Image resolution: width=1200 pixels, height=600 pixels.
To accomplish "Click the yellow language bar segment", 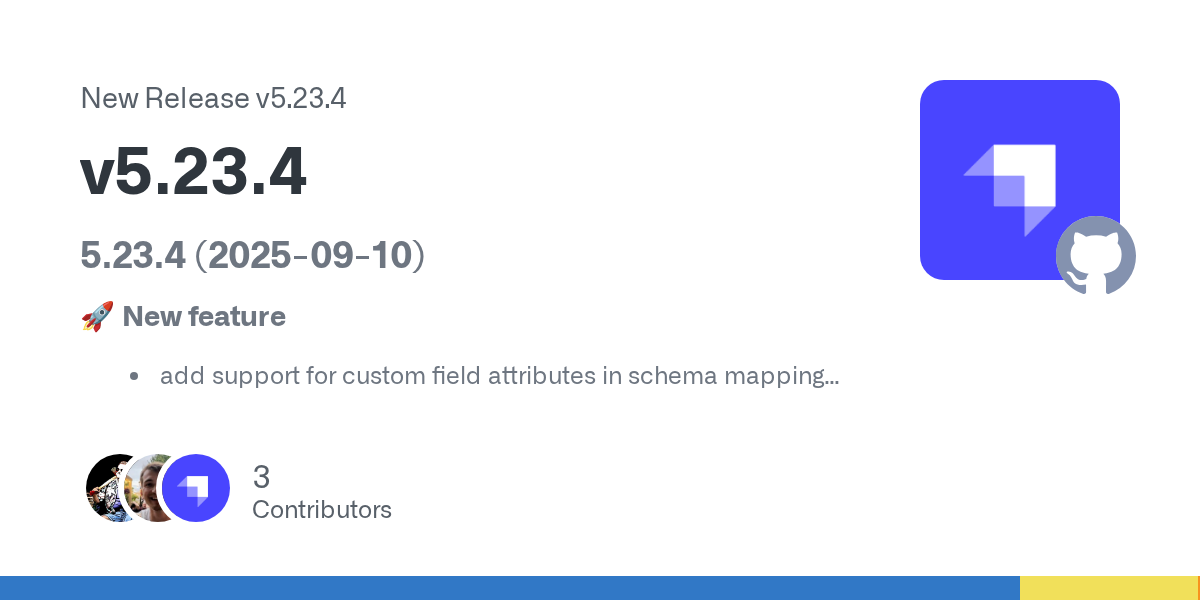I will point(1107,588).
